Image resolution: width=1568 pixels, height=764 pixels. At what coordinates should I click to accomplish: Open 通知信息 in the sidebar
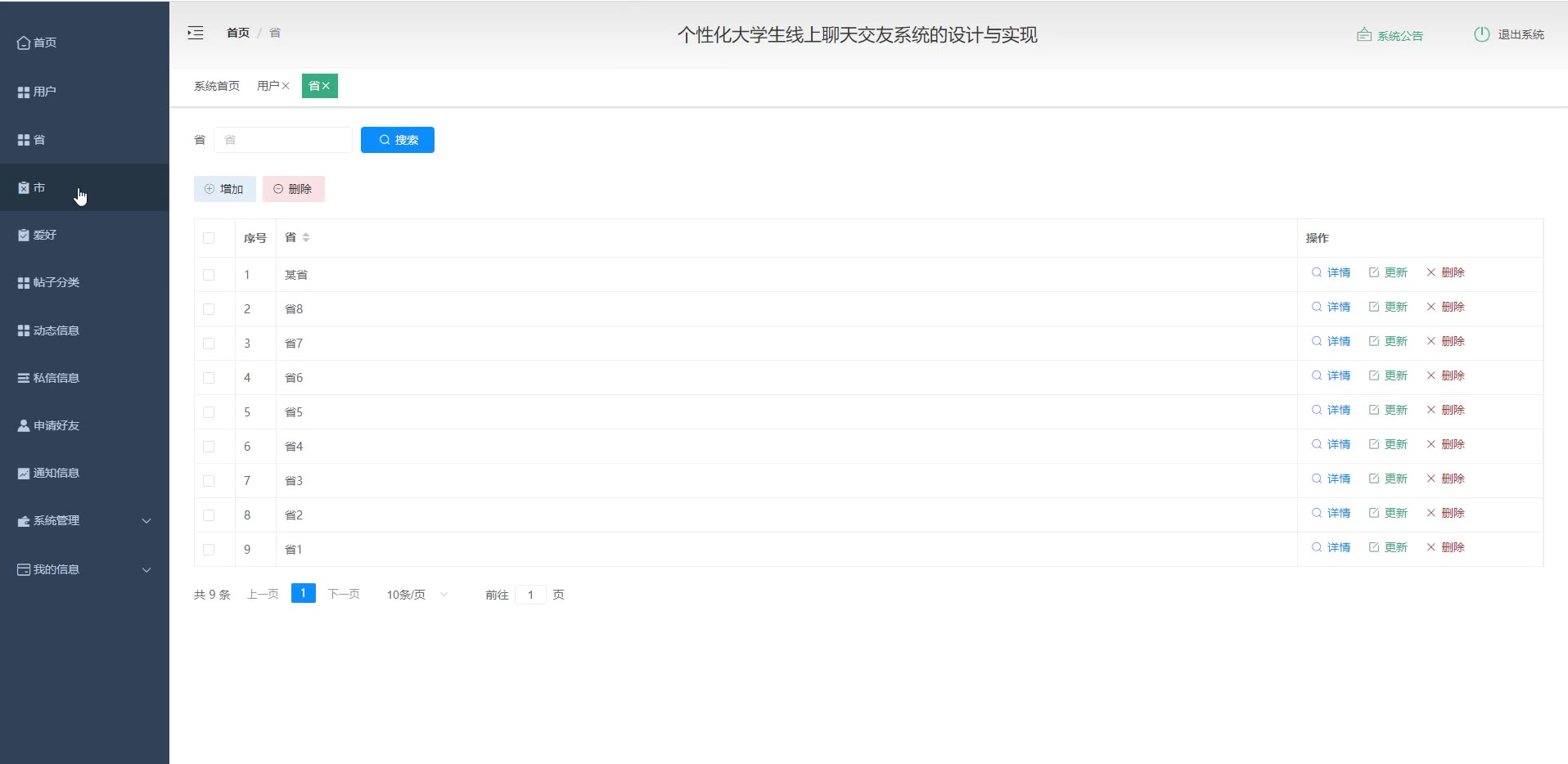point(84,473)
